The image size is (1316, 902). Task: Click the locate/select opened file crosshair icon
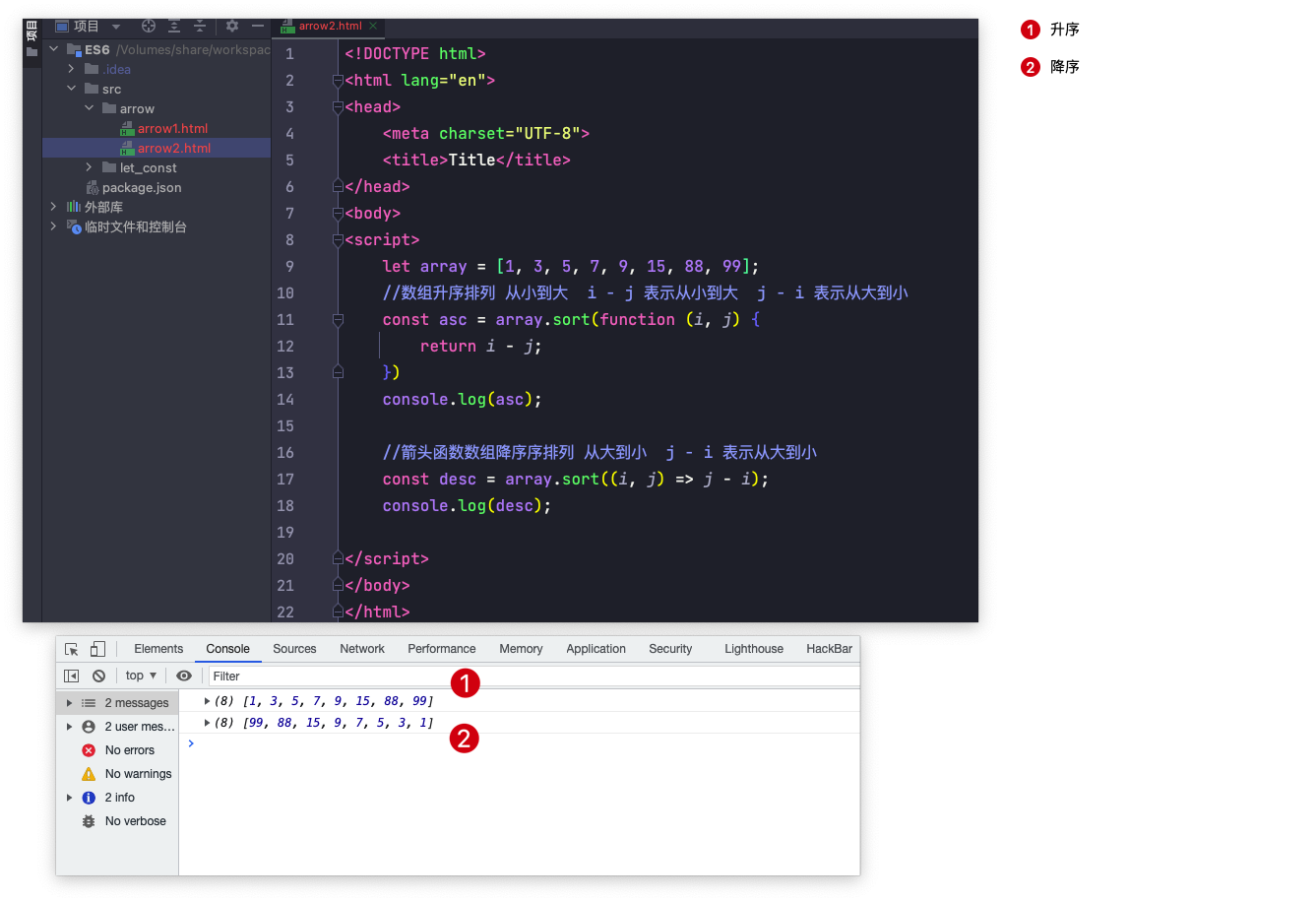click(x=149, y=27)
